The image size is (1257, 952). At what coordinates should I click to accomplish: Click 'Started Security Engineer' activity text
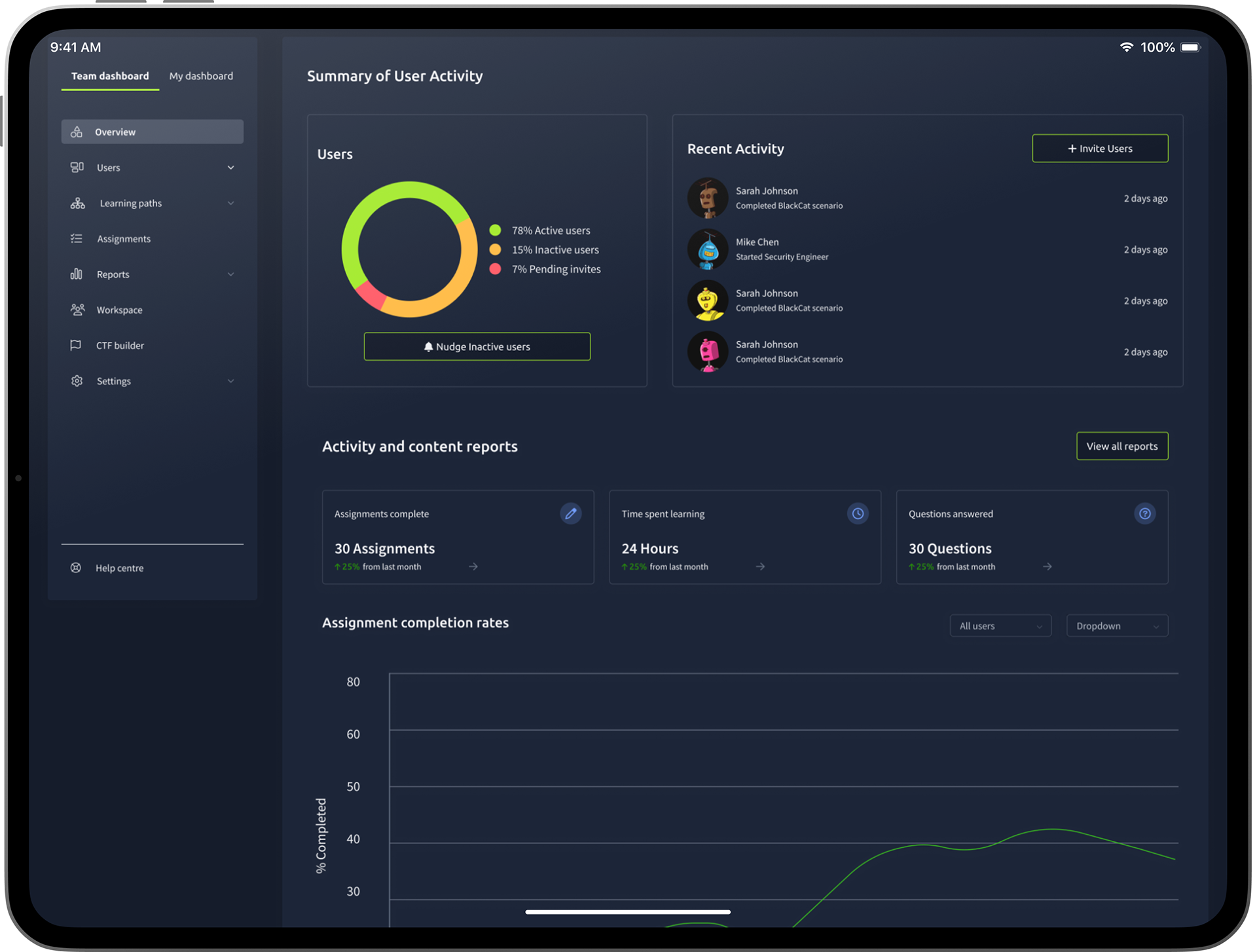pyautogui.click(x=782, y=257)
